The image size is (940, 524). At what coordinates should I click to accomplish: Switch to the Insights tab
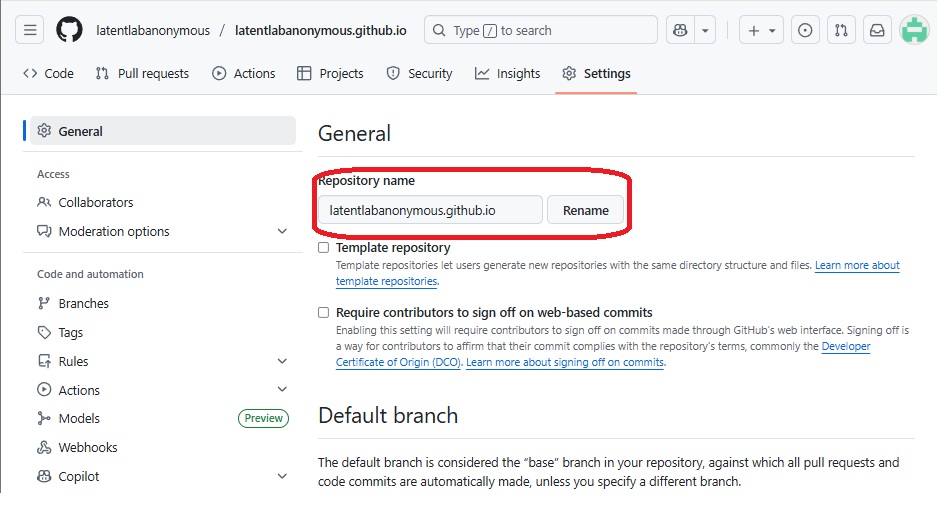coord(507,73)
